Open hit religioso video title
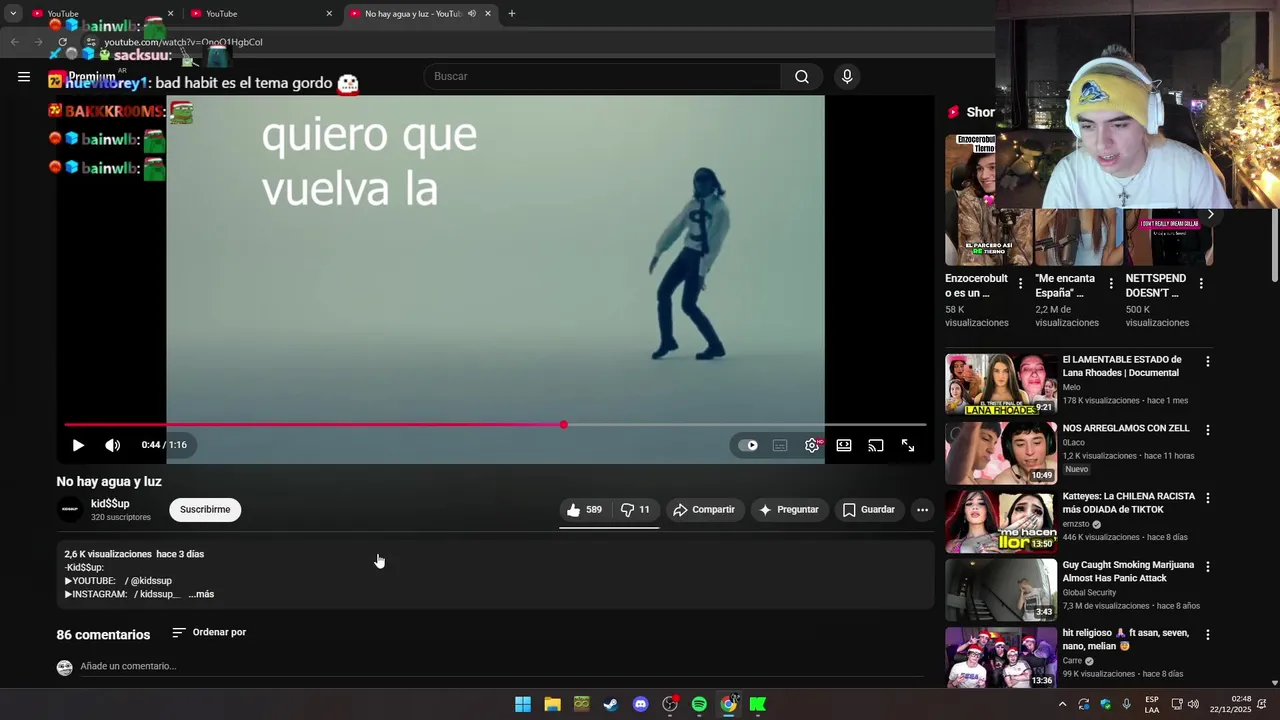The image size is (1280, 720). pyautogui.click(x=1126, y=640)
